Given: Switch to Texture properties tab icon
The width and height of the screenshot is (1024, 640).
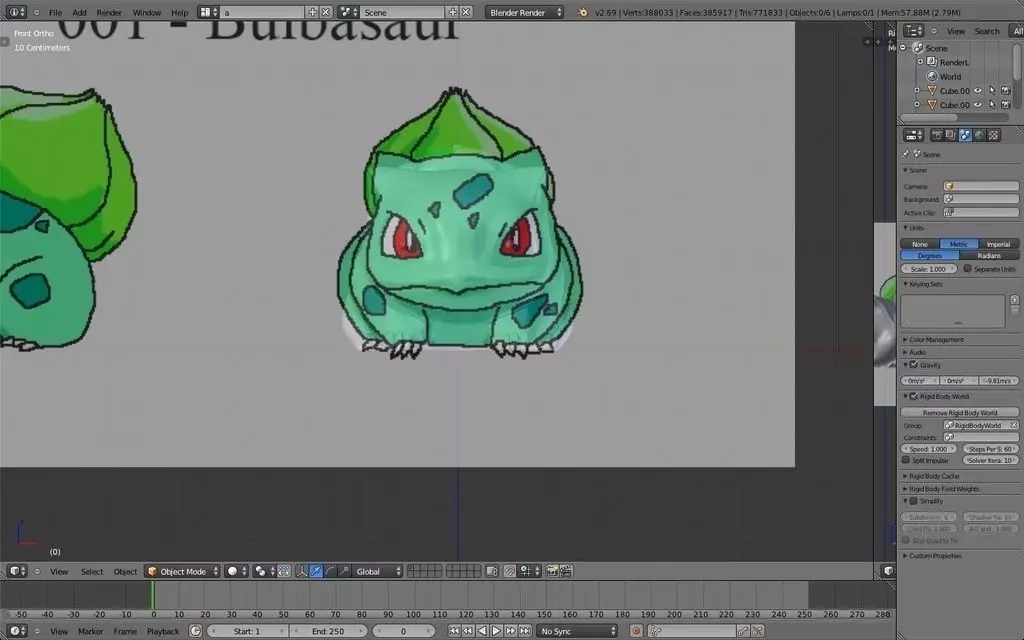Looking at the screenshot, I should tap(993, 135).
